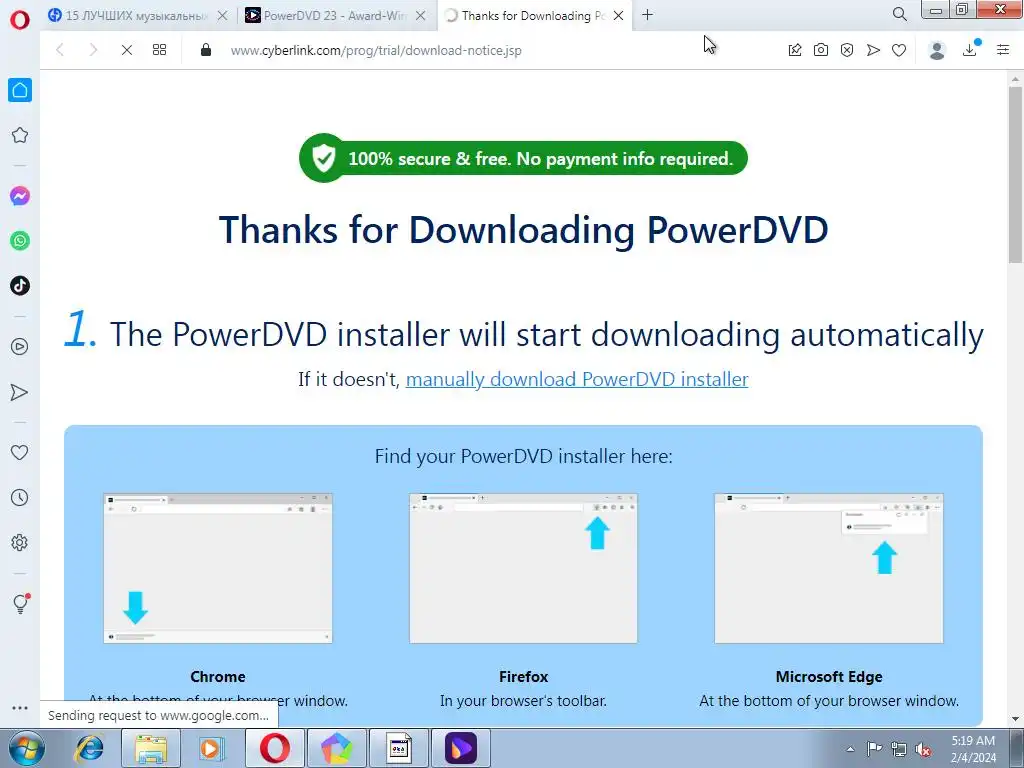Open the PowerDVD purple play icon on taskbar
The height and width of the screenshot is (768, 1024).
point(461,748)
